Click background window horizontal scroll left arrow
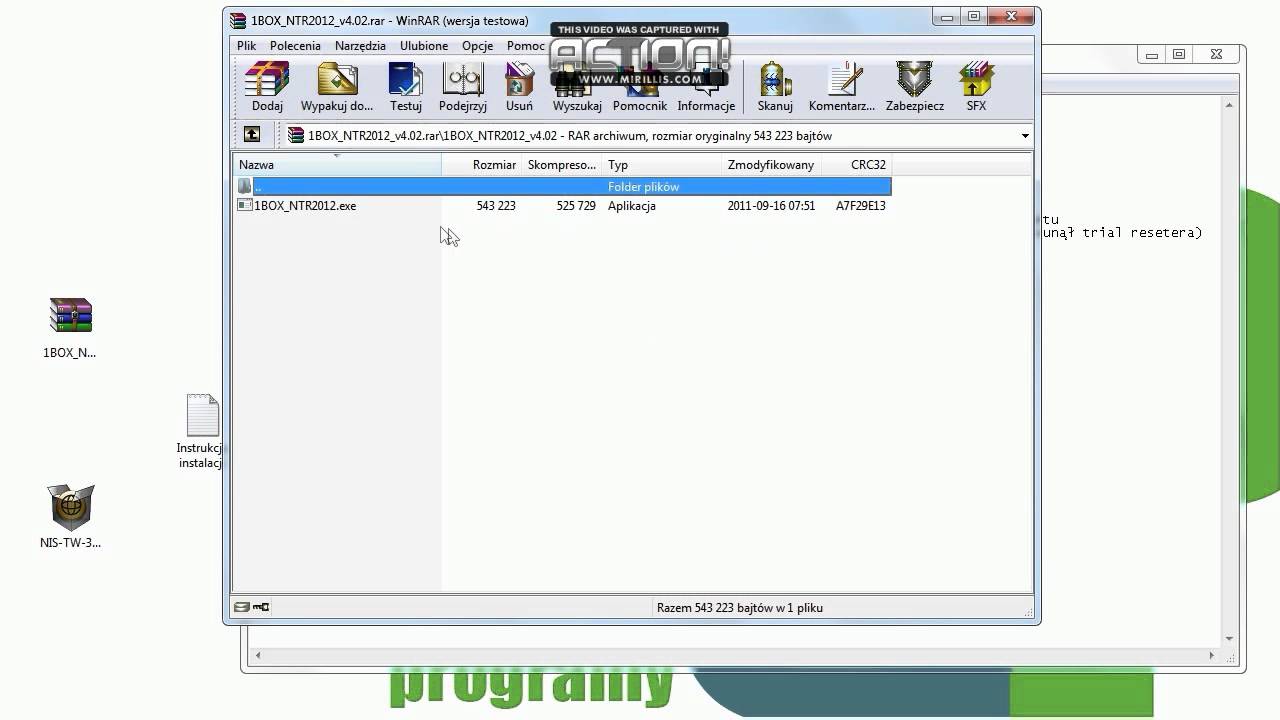 click(x=258, y=656)
